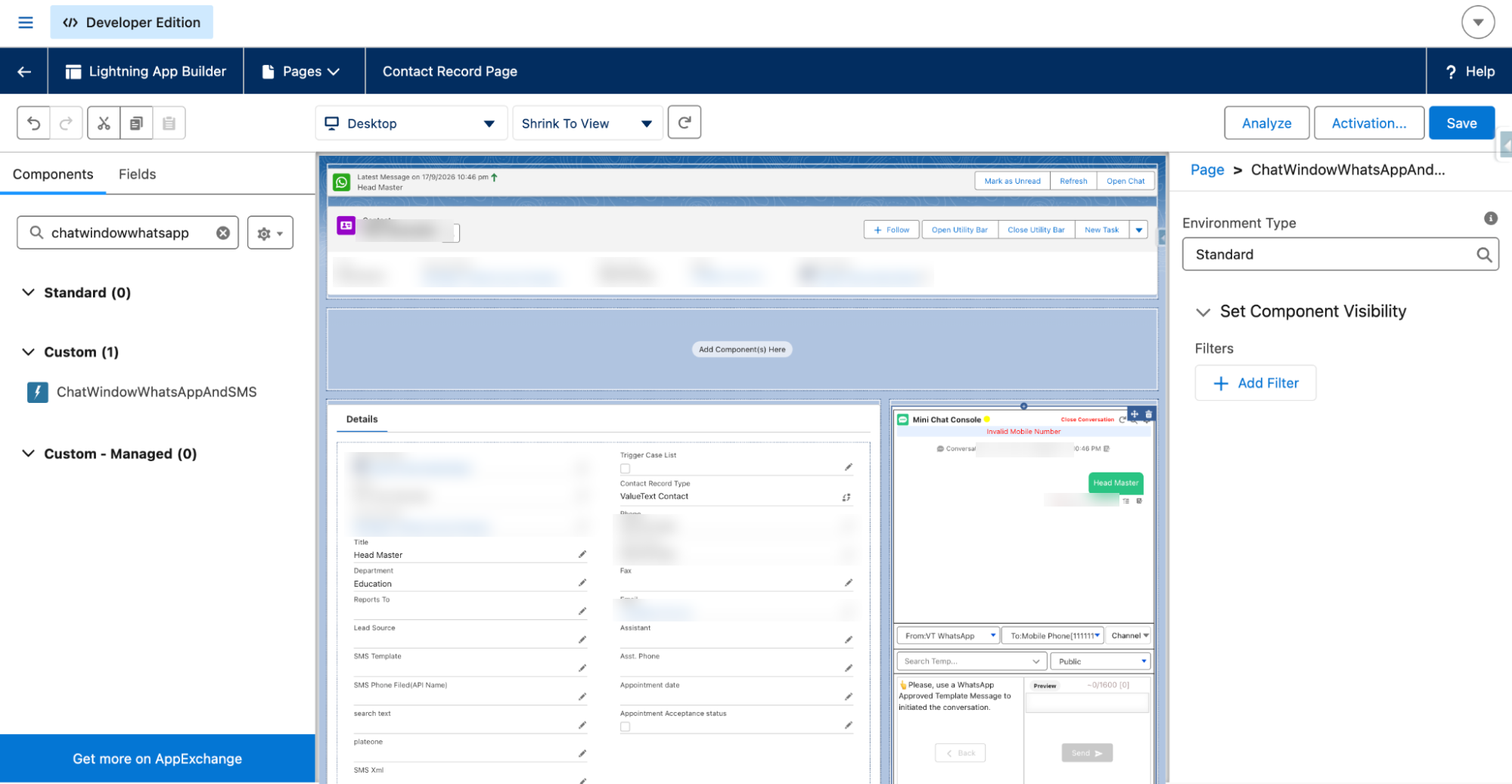Screen dimensions: 1512x784
Task: Click the Page breadcrumb link
Action: [1207, 170]
